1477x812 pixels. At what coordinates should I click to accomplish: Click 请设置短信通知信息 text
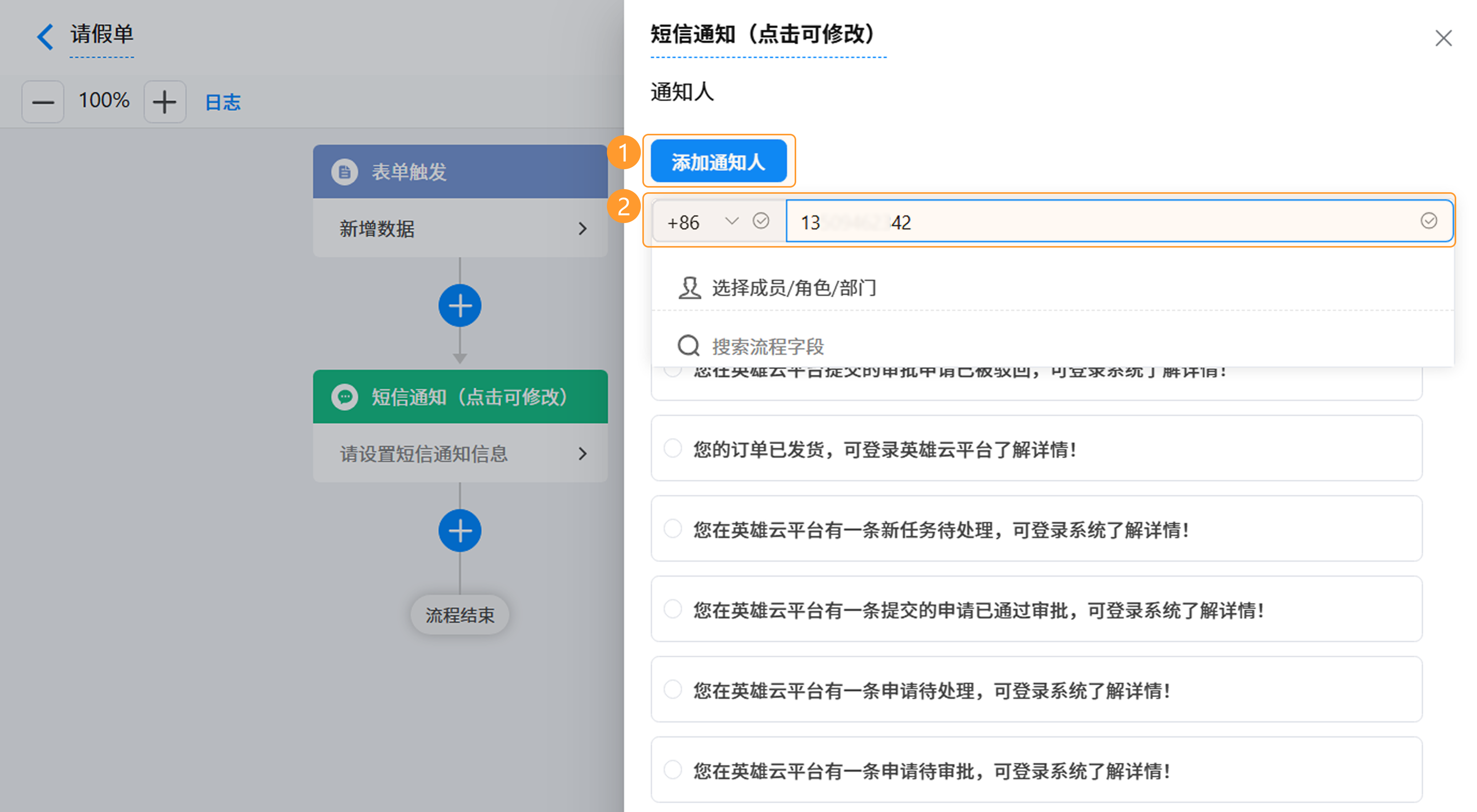424,454
